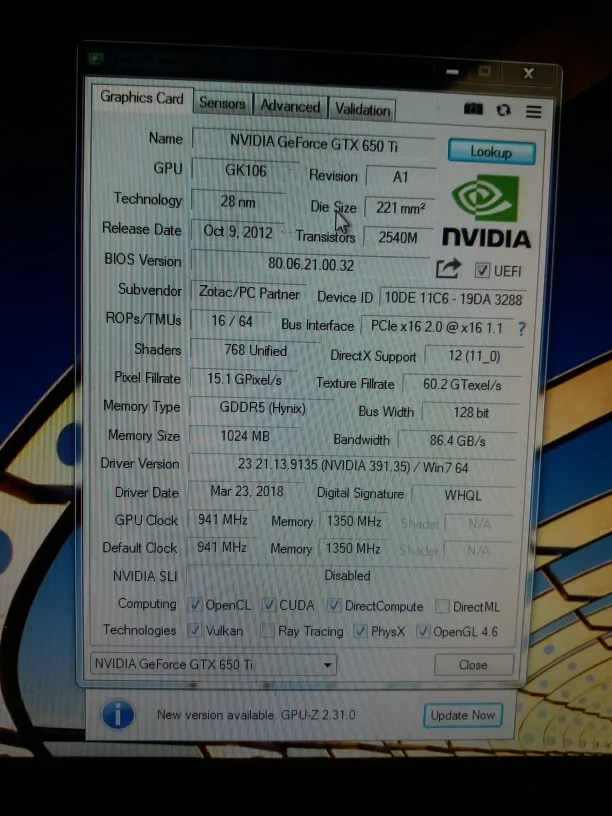The image size is (612, 816).
Task: Click the refresh icon in GPU-Z
Action: (x=503, y=110)
